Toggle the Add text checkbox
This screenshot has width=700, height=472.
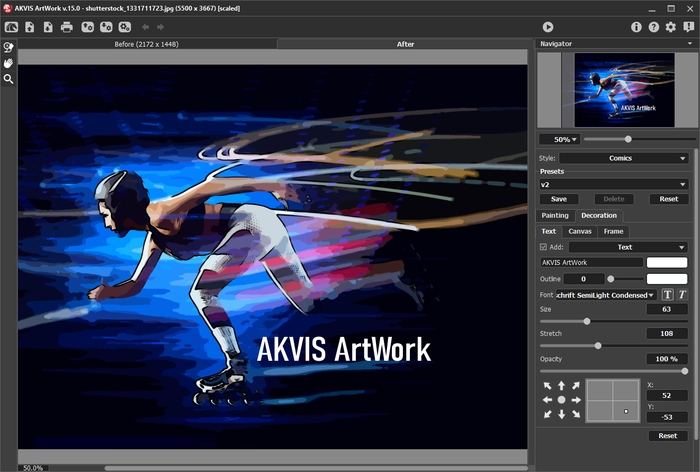click(x=543, y=247)
